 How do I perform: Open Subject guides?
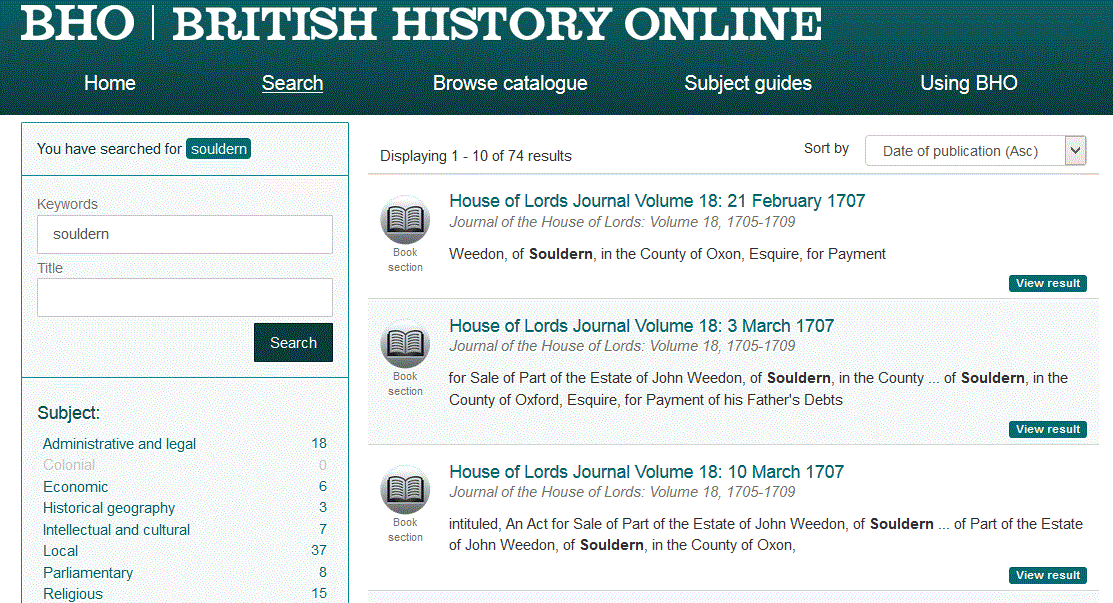click(x=747, y=83)
